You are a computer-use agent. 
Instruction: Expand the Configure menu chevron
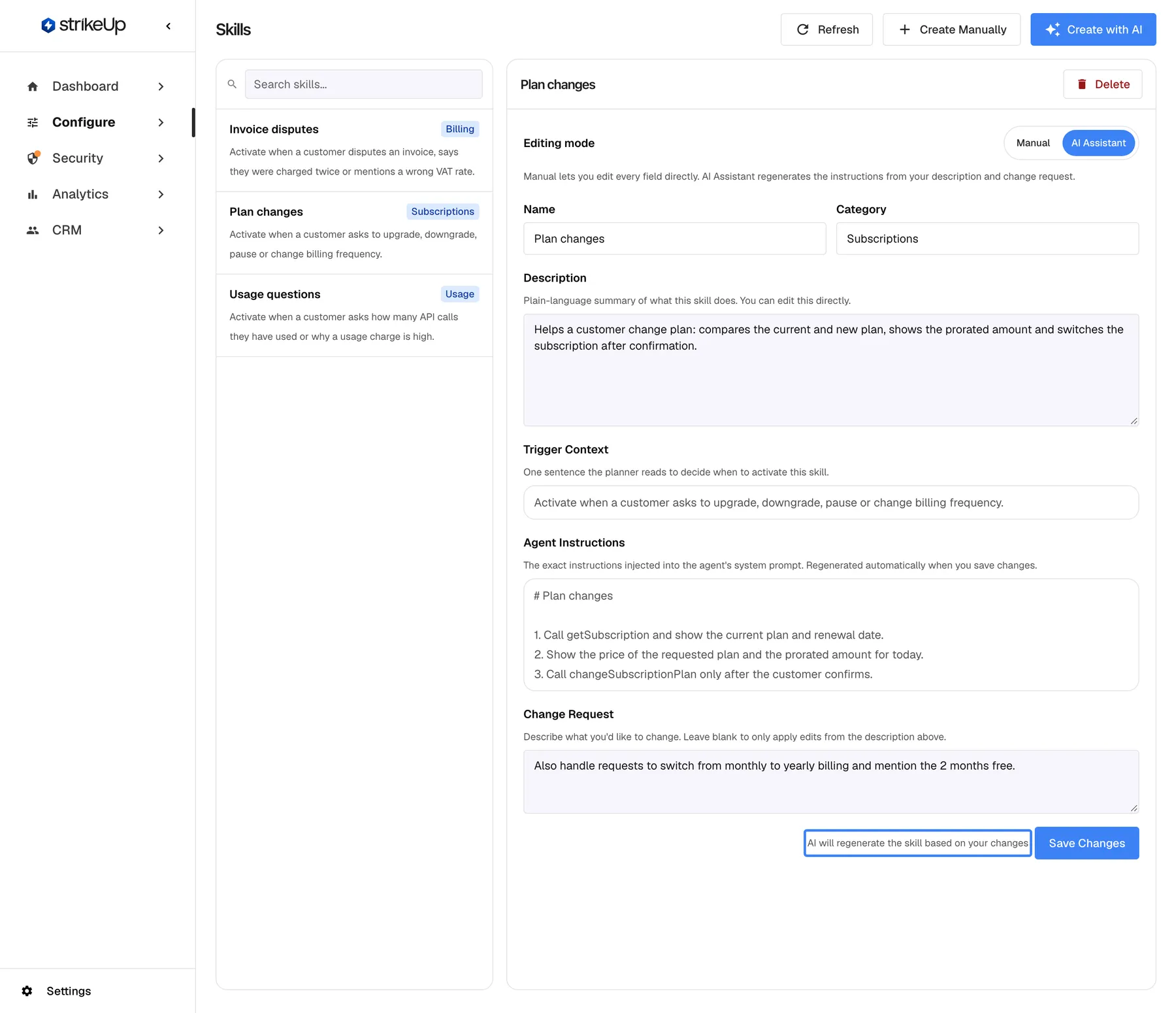pyautogui.click(x=161, y=122)
